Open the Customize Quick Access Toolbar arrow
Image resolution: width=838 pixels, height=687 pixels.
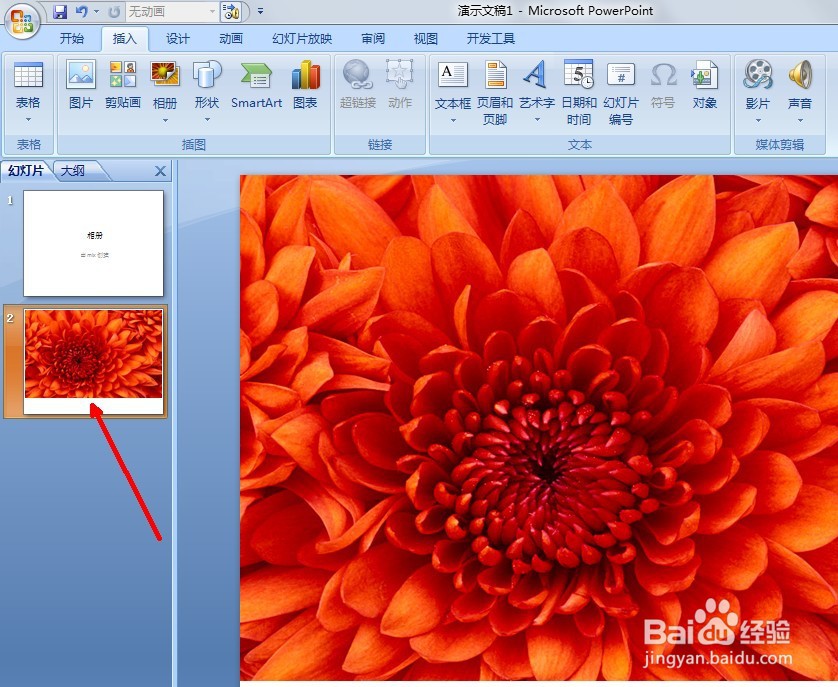coord(260,11)
